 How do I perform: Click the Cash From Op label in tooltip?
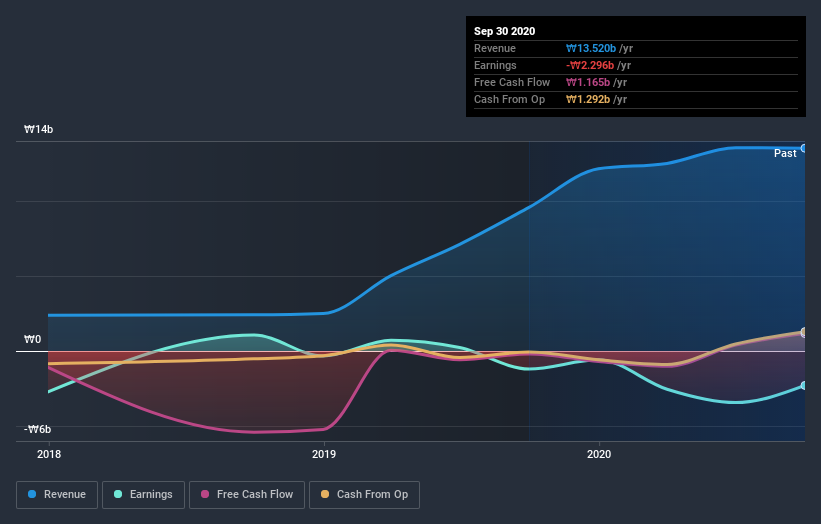point(509,99)
